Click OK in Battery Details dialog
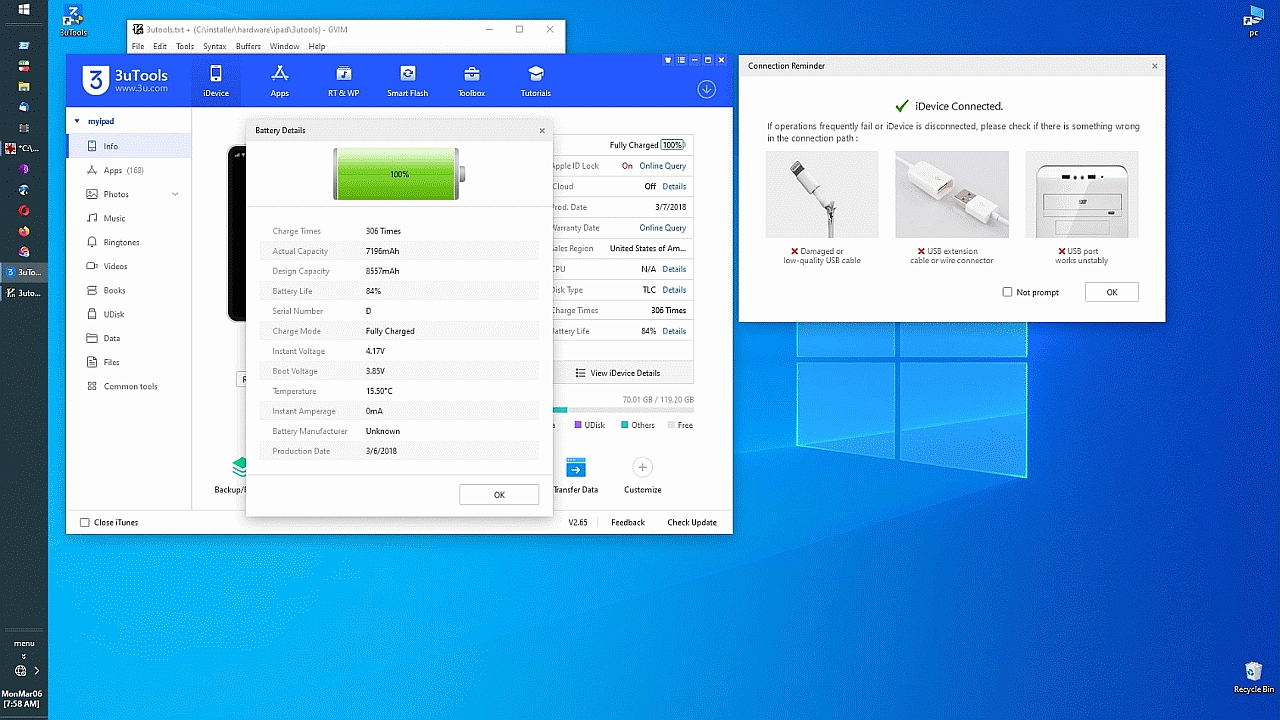The image size is (1280, 720). [x=499, y=494]
